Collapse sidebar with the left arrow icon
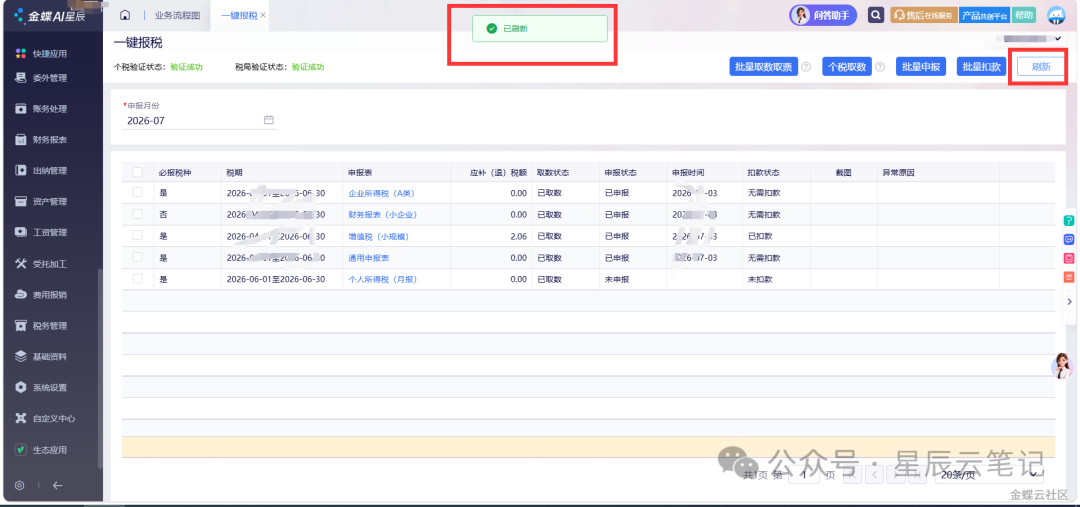The height and width of the screenshot is (507, 1080). (x=58, y=485)
